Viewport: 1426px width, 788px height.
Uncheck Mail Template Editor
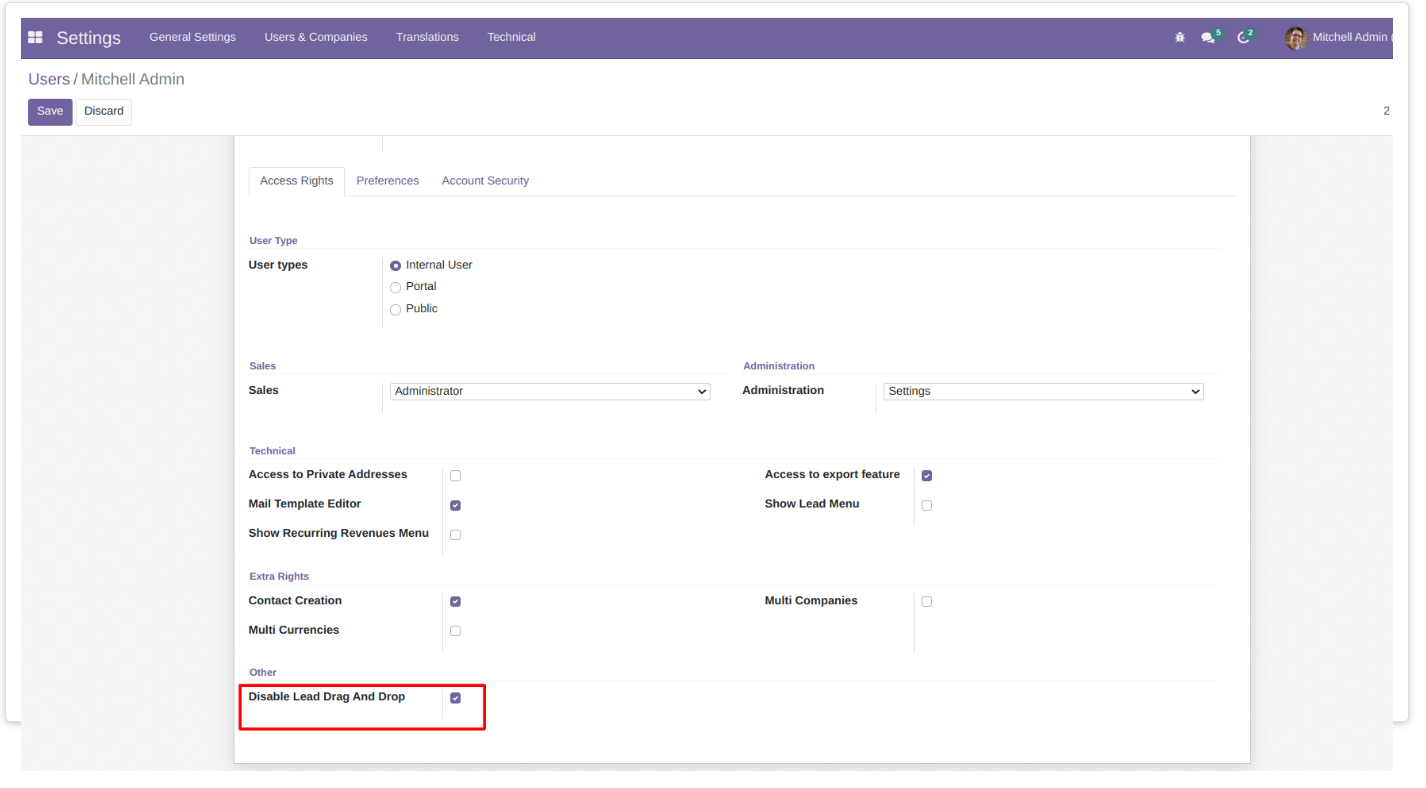(455, 506)
